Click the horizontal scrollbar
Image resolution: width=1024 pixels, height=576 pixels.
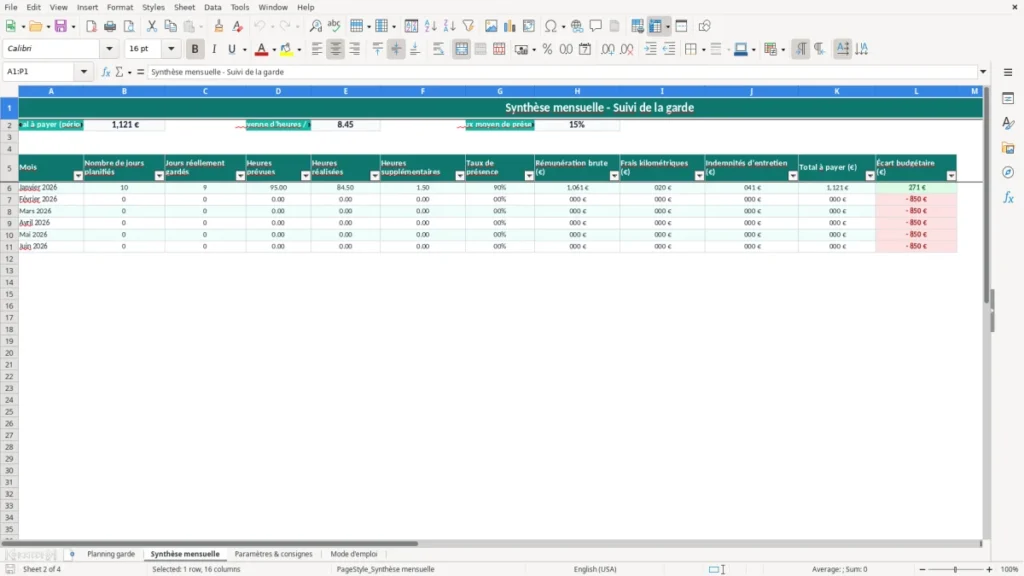[209, 543]
